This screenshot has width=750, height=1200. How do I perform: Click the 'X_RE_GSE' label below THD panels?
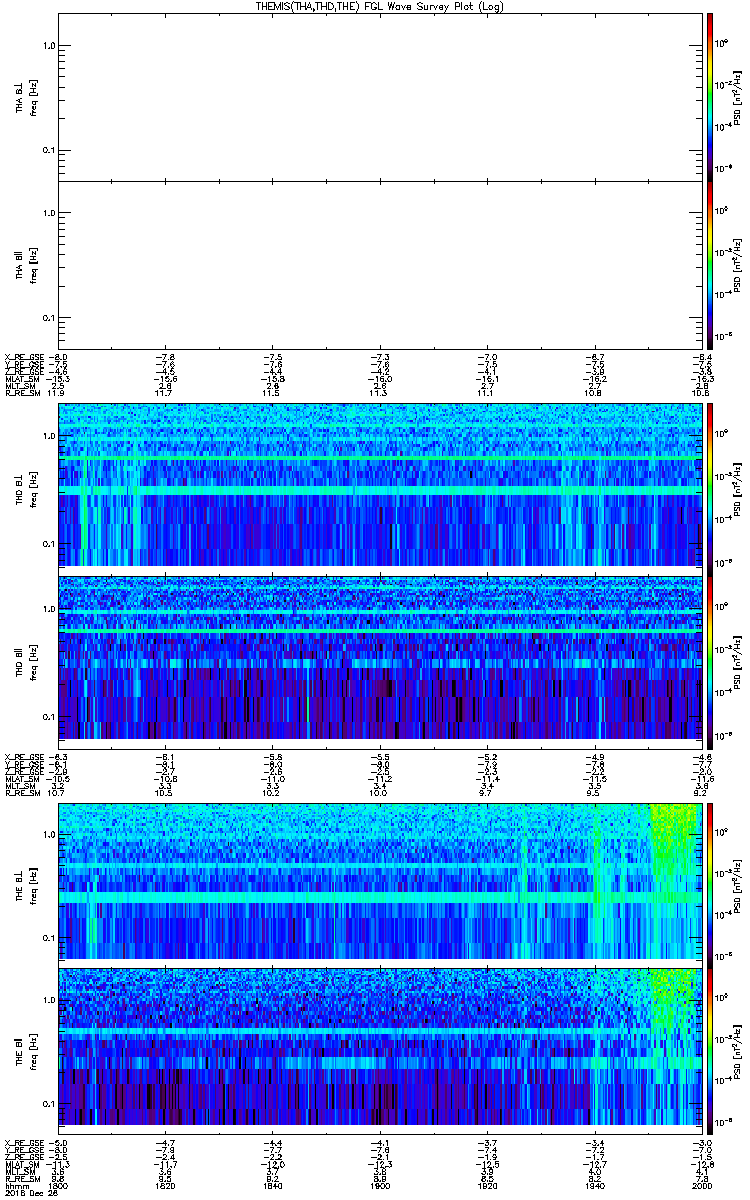pyautogui.click(x=23, y=757)
